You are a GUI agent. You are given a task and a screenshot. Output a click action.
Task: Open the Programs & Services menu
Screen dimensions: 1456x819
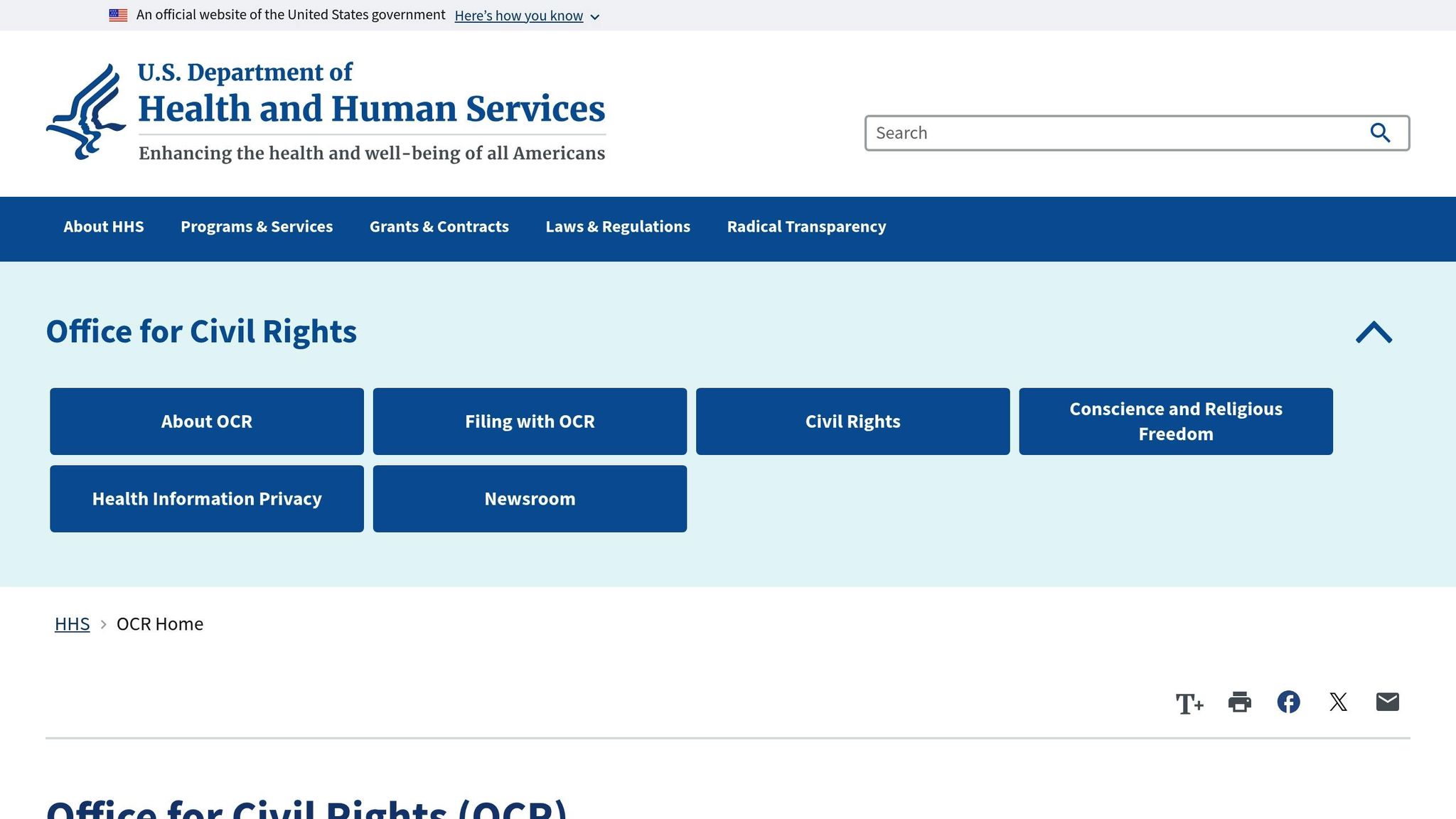pyautogui.click(x=257, y=227)
